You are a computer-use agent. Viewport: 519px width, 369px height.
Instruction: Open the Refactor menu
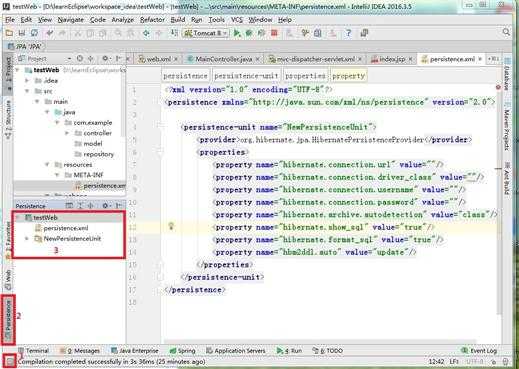tap(152, 20)
